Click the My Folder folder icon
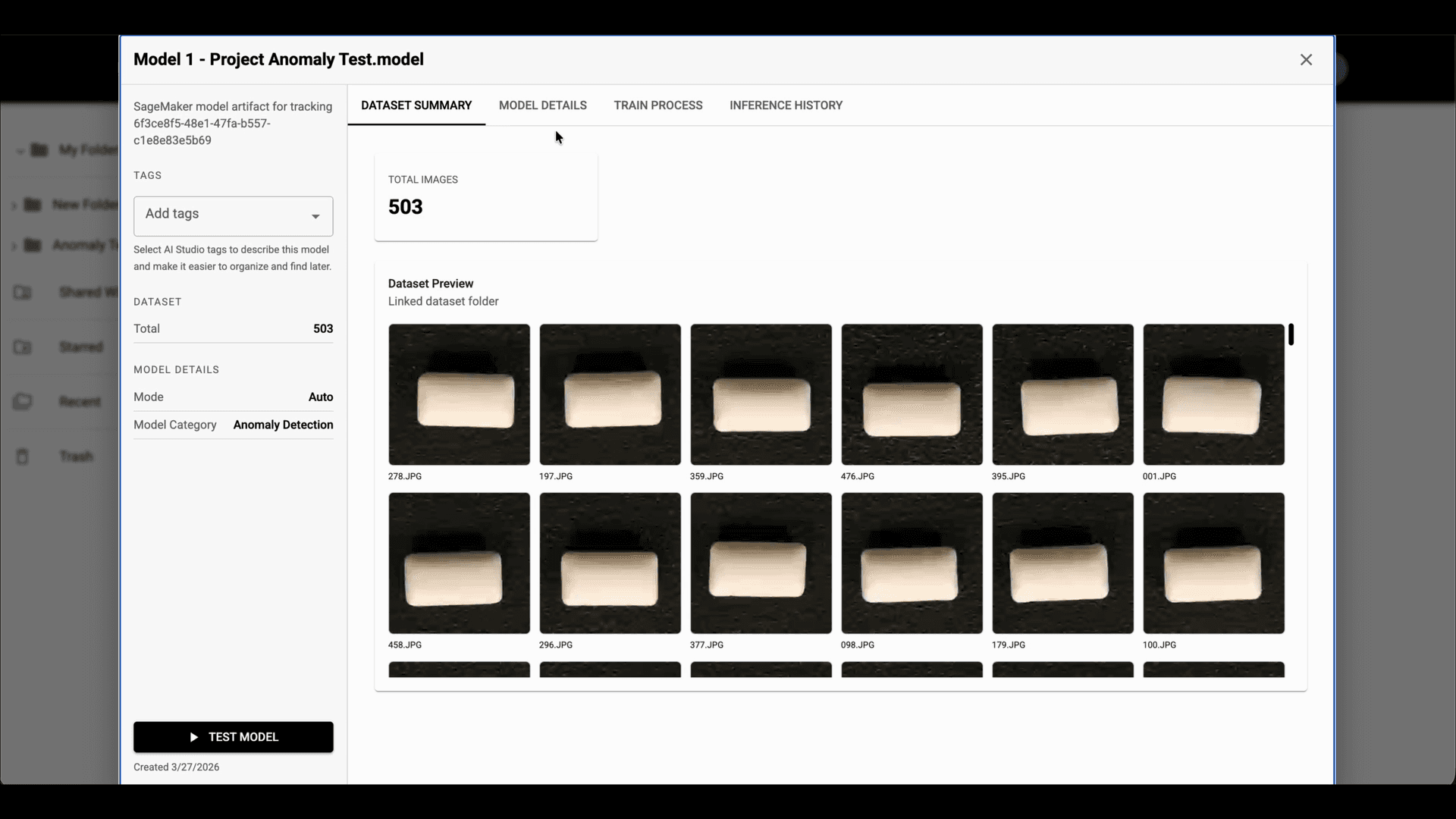Image resolution: width=1456 pixels, height=819 pixels. click(x=39, y=149)
